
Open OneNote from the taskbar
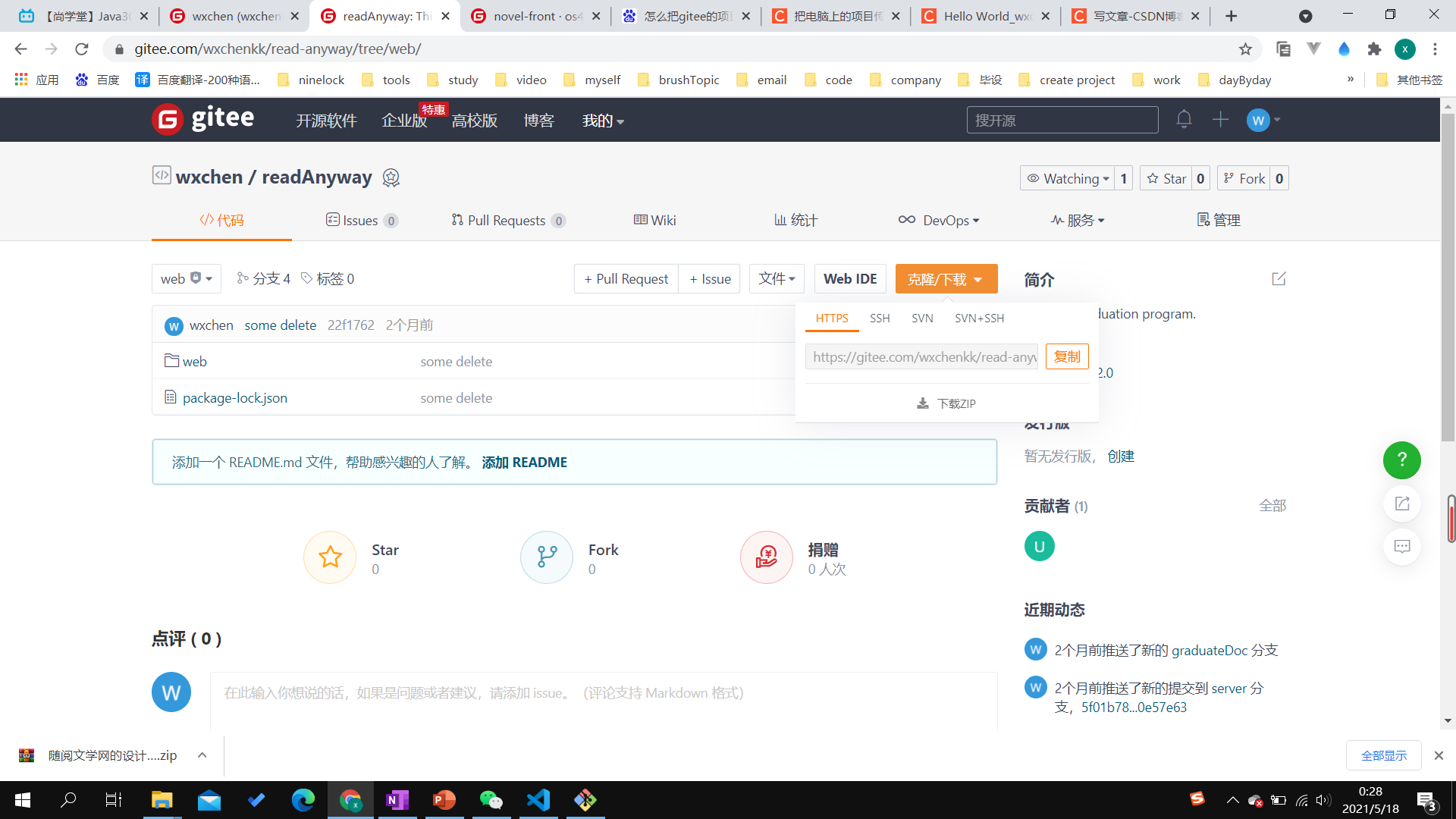tap(397, 799)
